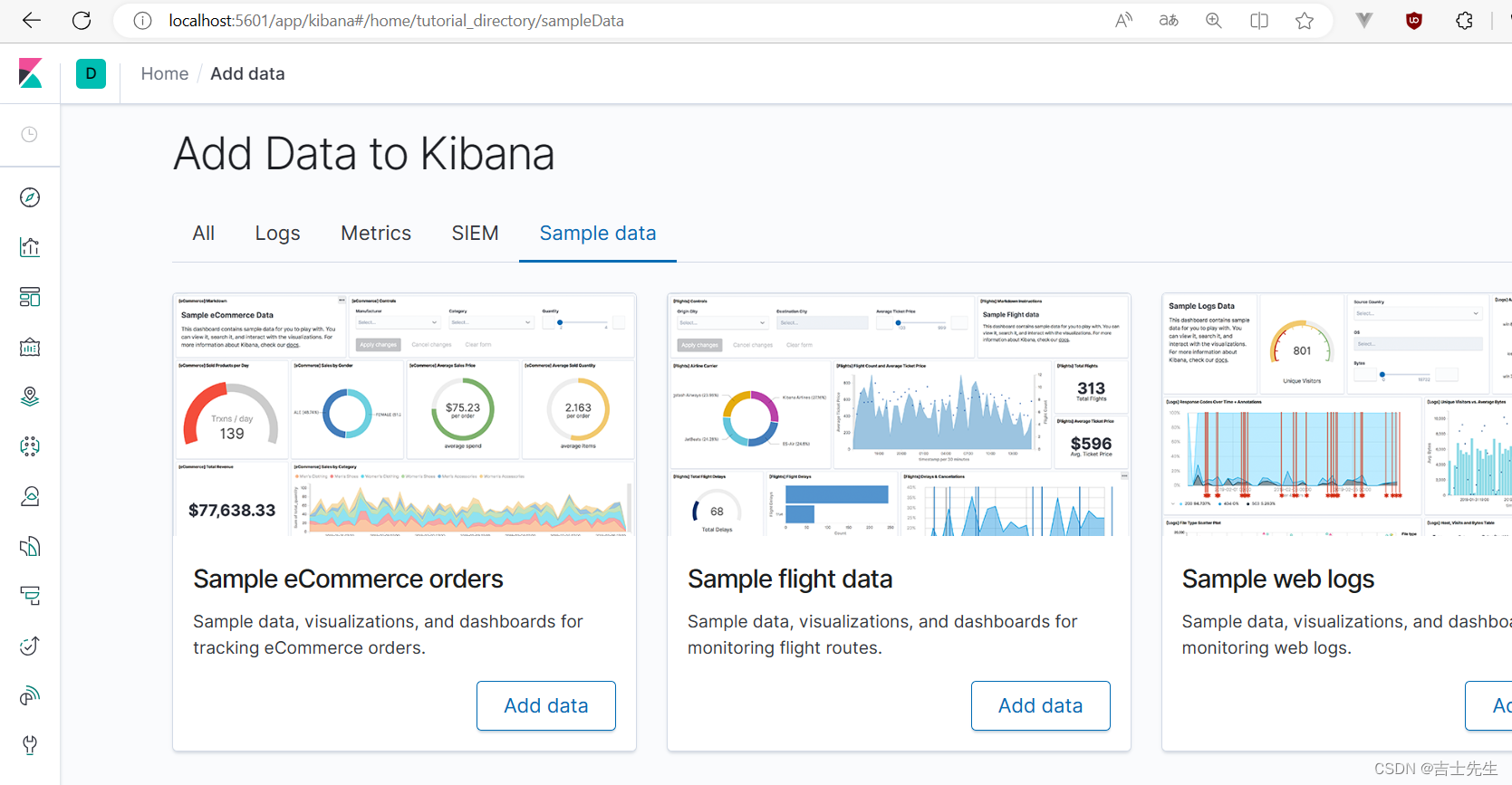This screenshot has height=785, width=1512.
Task: Open split screen icon
Action: [x=1259, y=20]
